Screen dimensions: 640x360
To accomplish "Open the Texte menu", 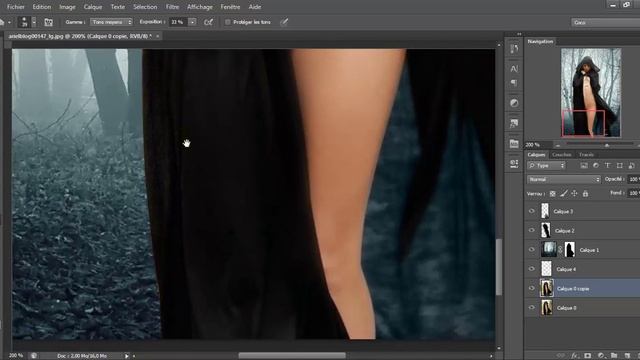I will coord(118,7).
